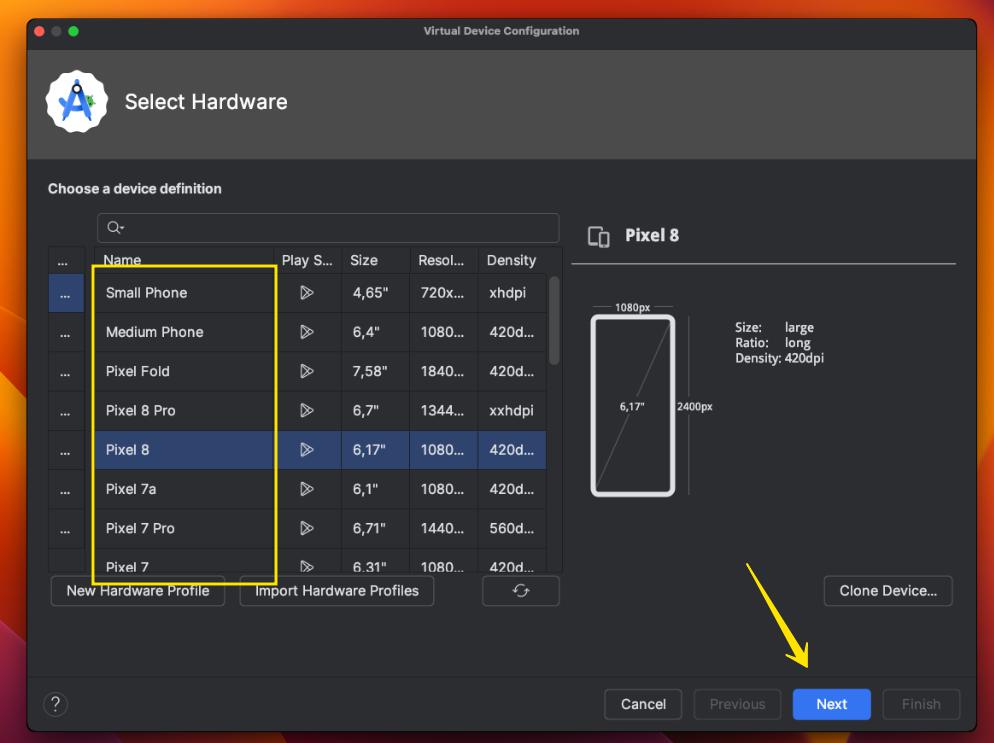994x743 pixels.
Task: Click the phone preview outline diagram
Action: coord(633,406)
